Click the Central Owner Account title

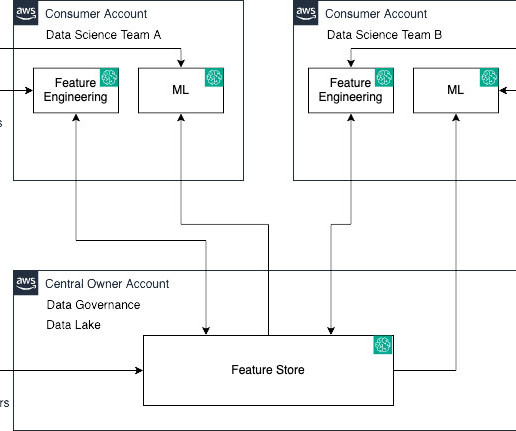pyautogui.click(x=107, y=284)
